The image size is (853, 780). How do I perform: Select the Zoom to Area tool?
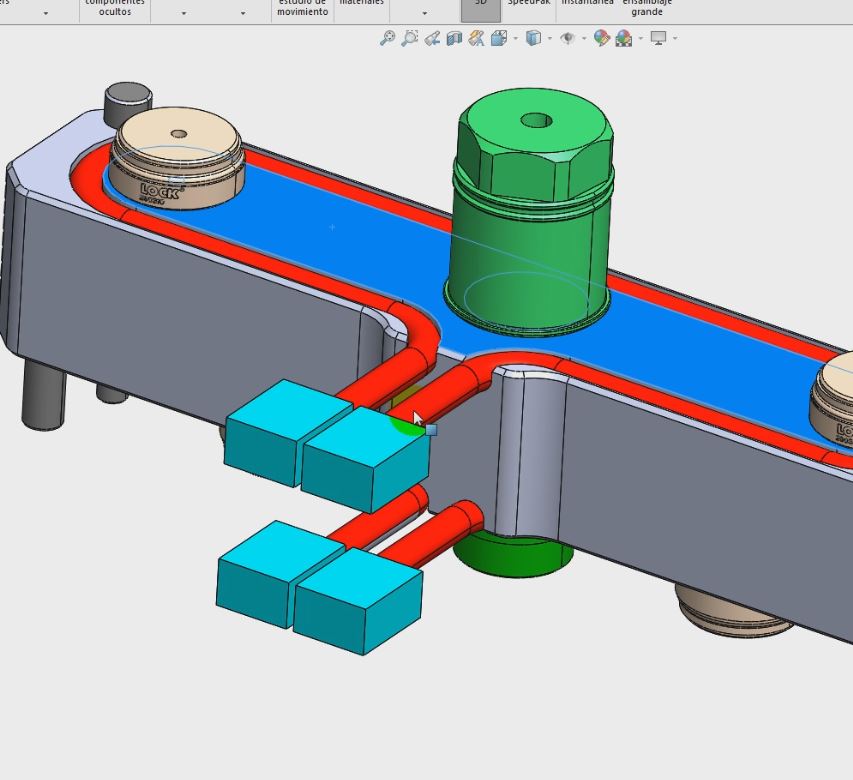[x=409, y=38]
